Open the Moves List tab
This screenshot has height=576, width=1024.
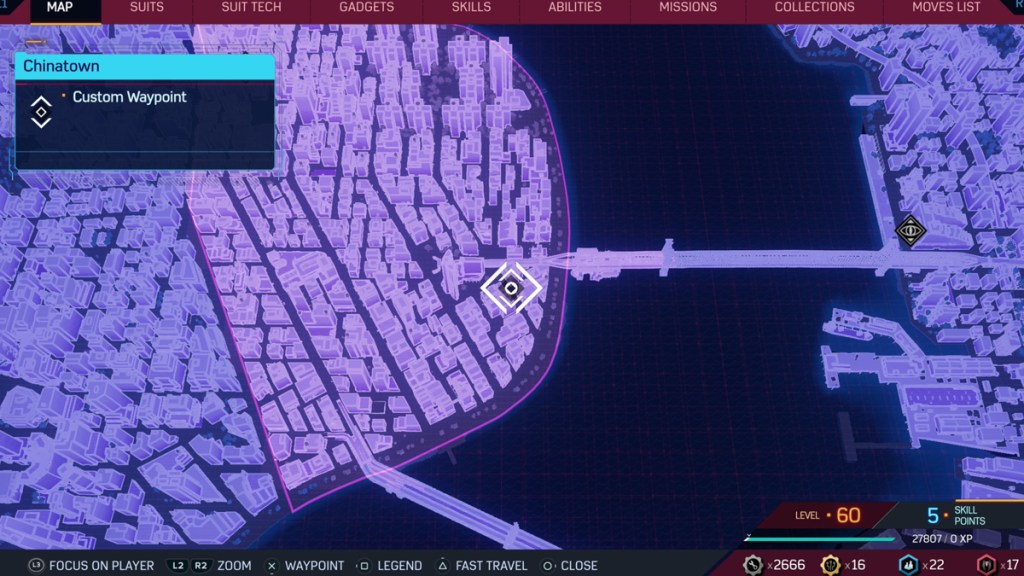click(946, 7)
